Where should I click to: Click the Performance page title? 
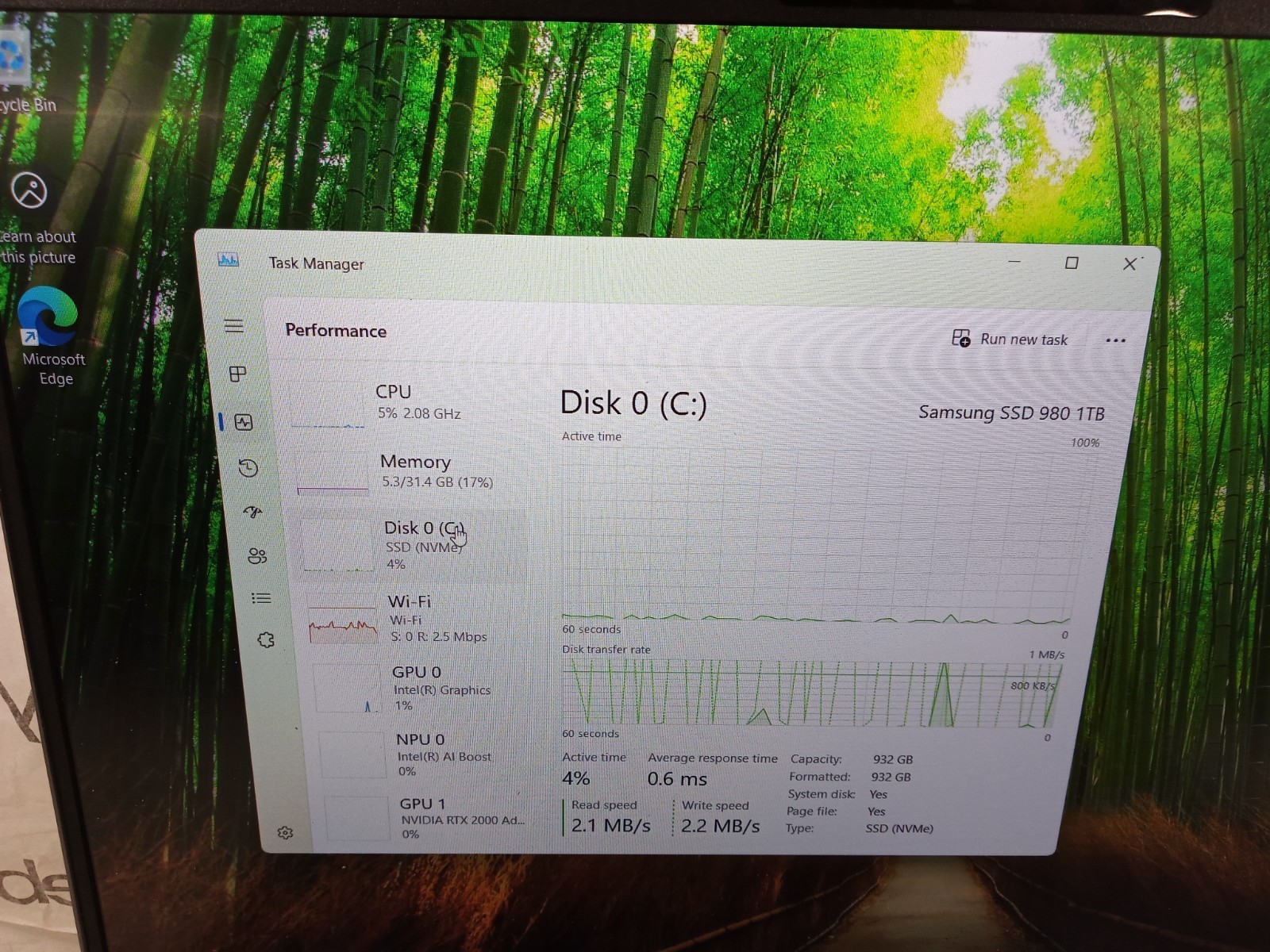[x=336, y=330]
